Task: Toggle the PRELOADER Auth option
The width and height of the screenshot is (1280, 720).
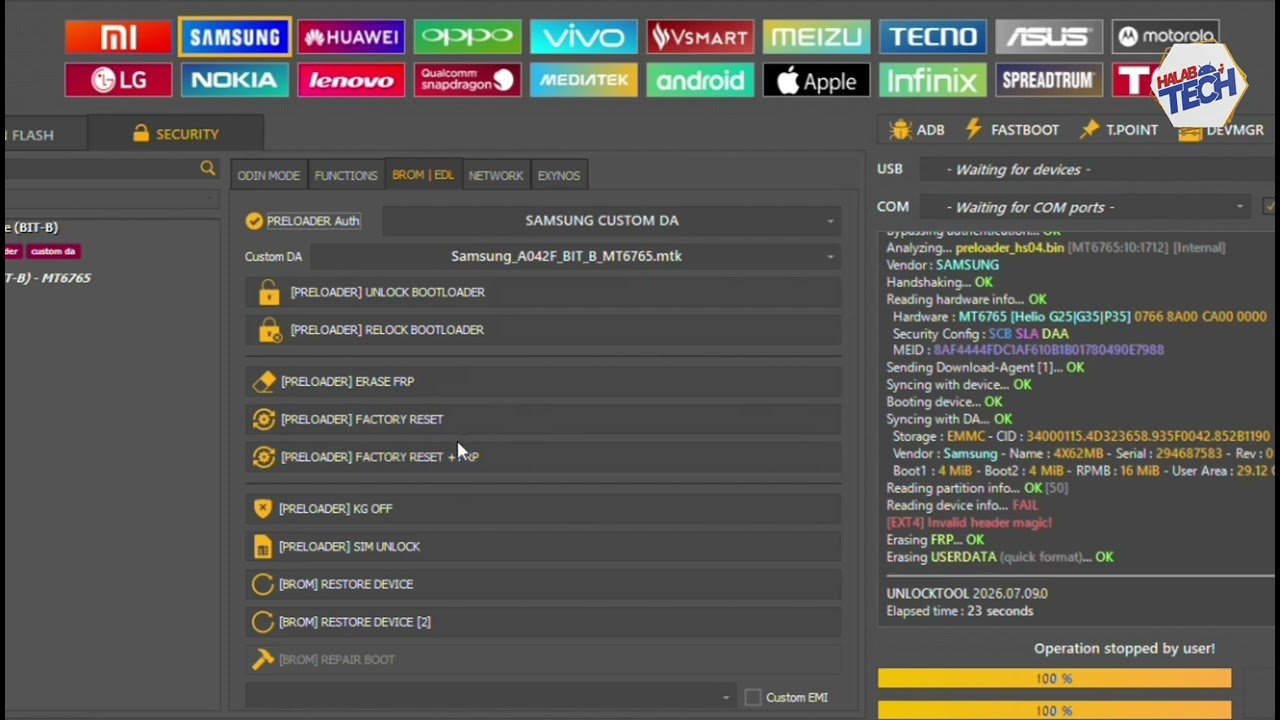Action: [x=302, y=221]
